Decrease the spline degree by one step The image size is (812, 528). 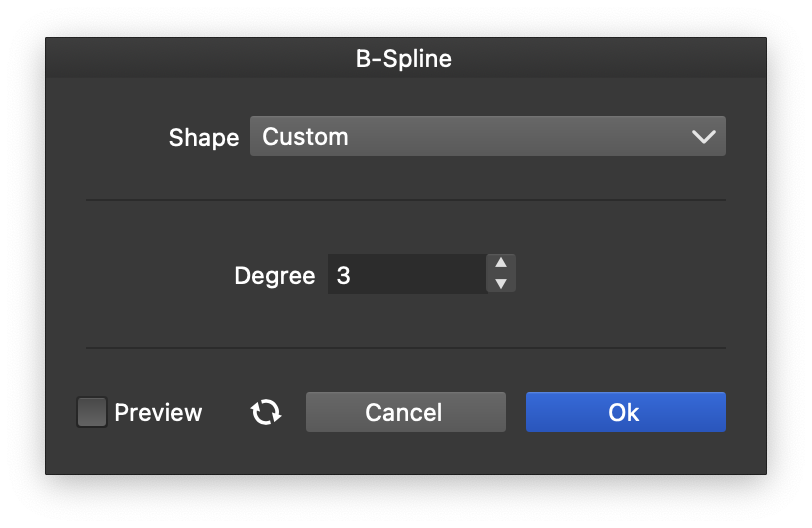click(x=501, y=284)
